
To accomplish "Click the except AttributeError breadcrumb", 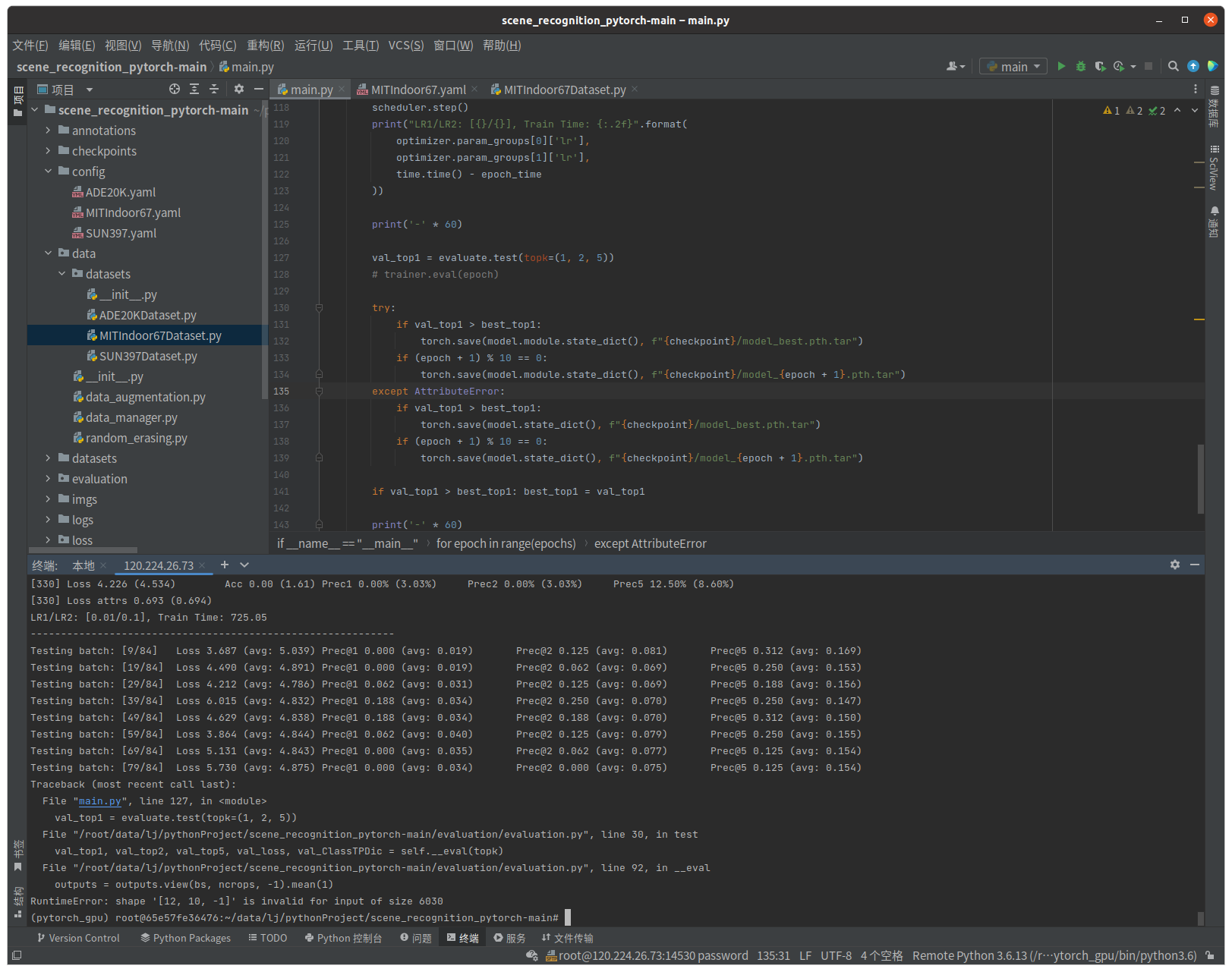I will pos(651,543).
